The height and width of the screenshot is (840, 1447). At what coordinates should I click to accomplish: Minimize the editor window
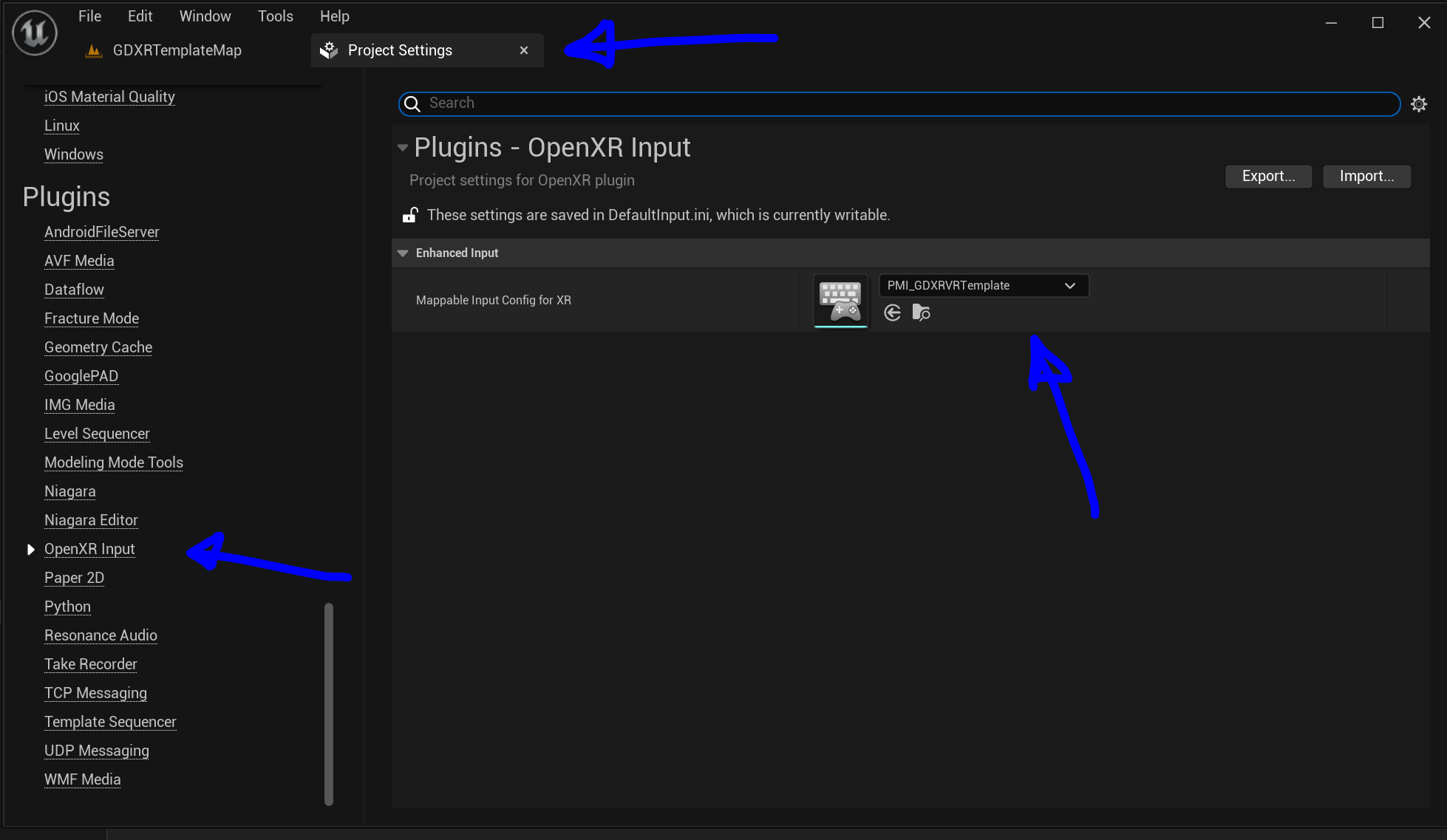pos(1331,23)
